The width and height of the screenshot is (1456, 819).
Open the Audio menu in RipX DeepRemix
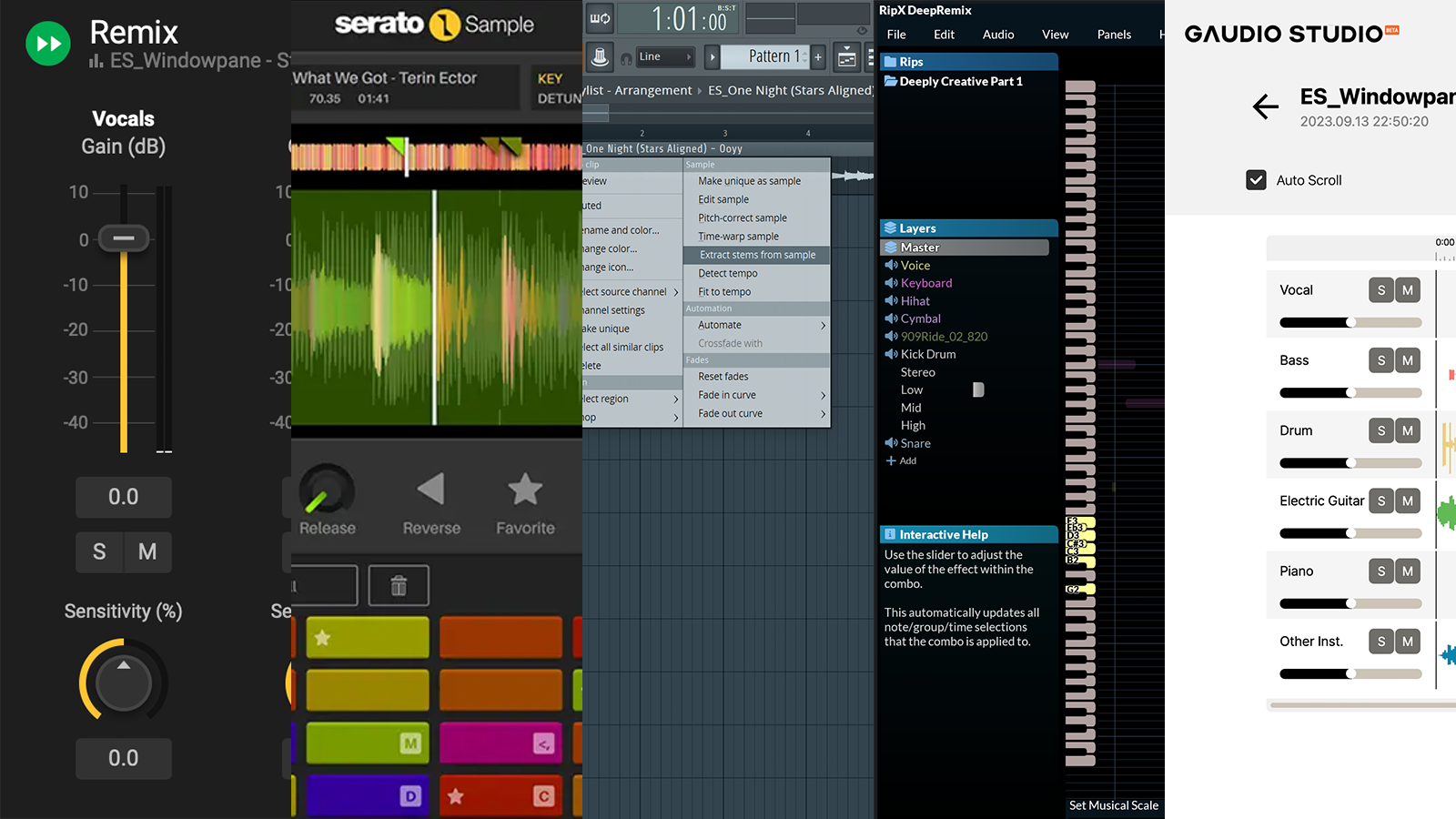point(997,35)
